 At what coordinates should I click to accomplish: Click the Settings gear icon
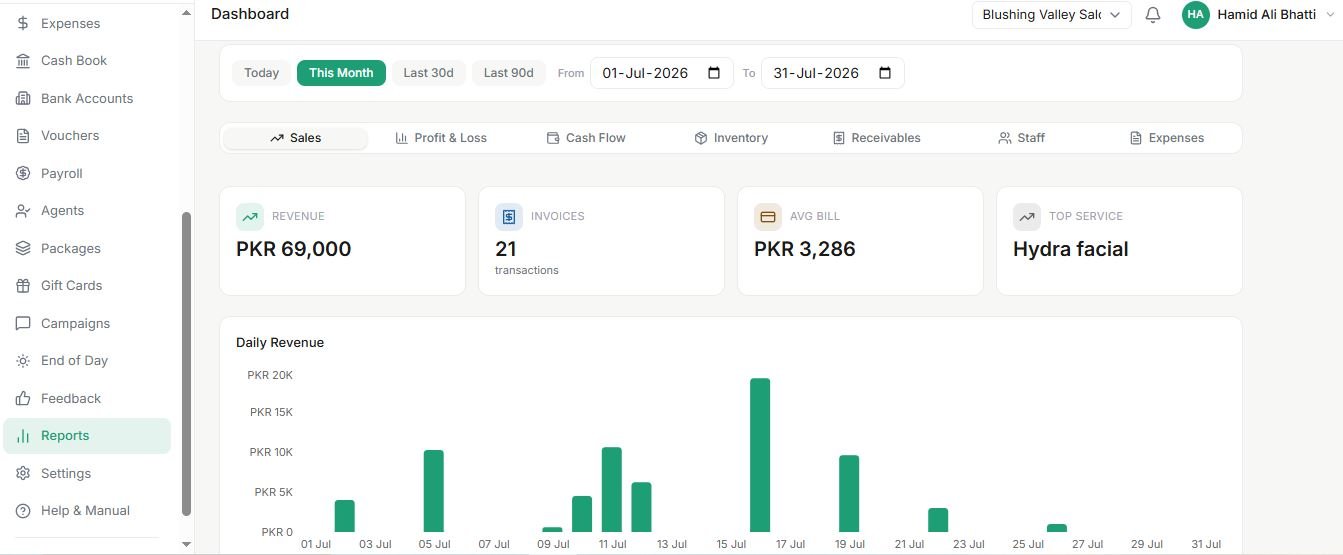tap(22, 473)
